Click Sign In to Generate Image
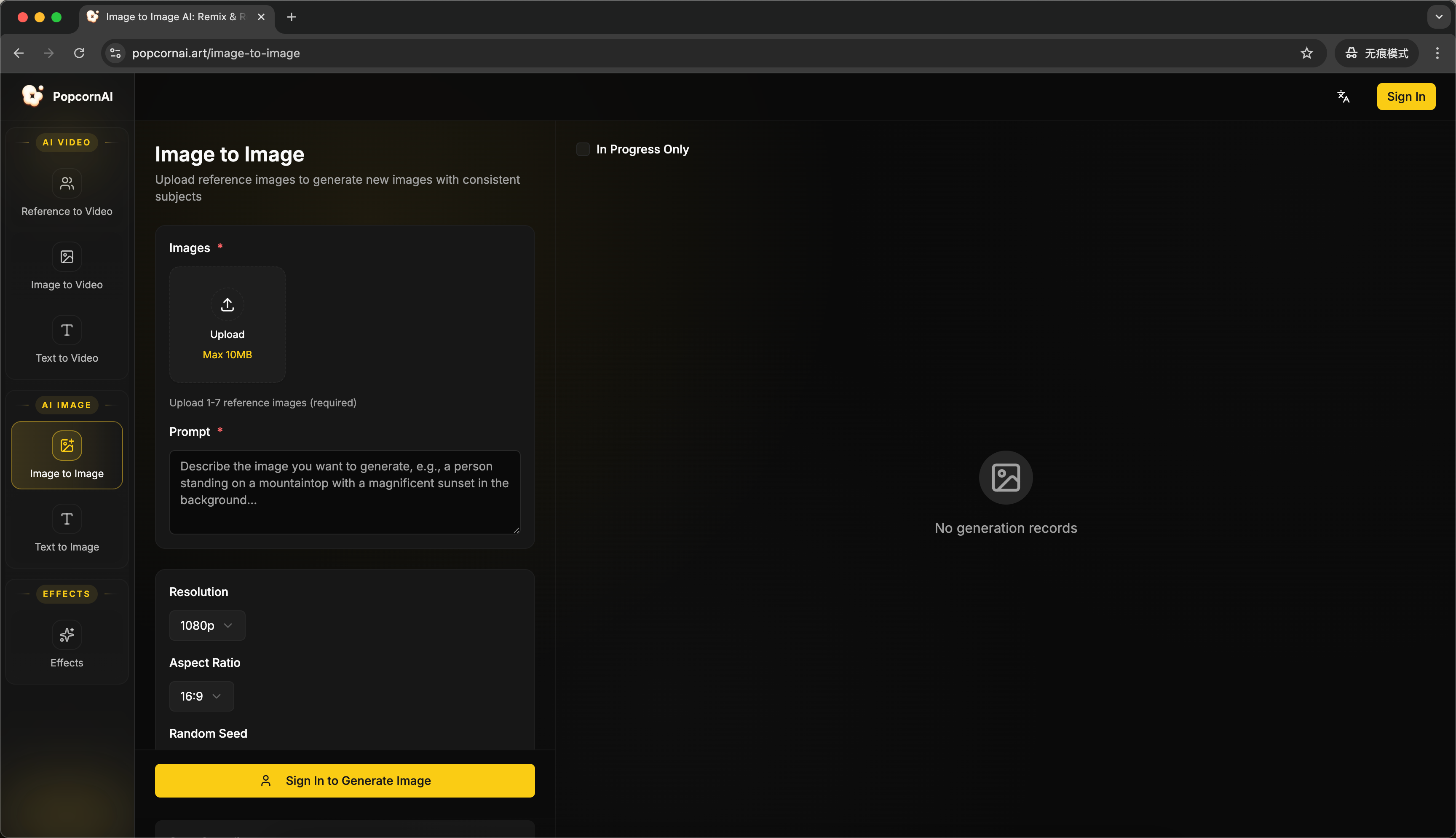 tap(345, 780)
